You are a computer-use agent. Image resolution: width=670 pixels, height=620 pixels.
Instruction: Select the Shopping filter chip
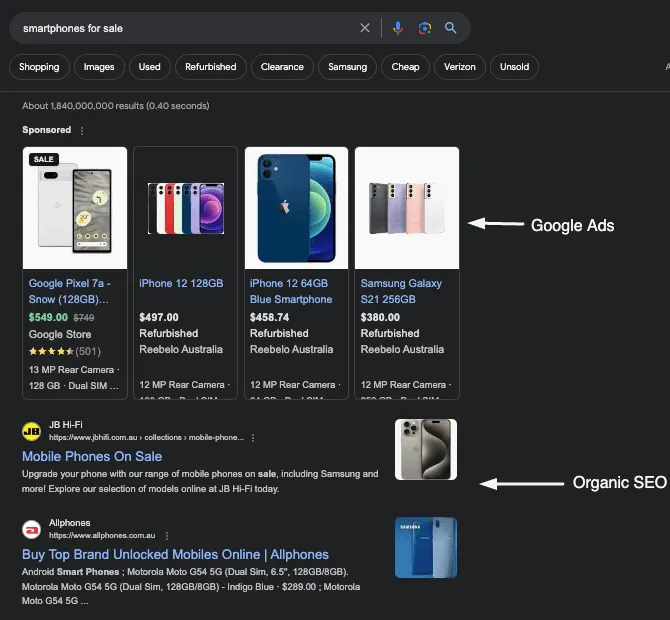pyautogui.click(x=39, y=67)
